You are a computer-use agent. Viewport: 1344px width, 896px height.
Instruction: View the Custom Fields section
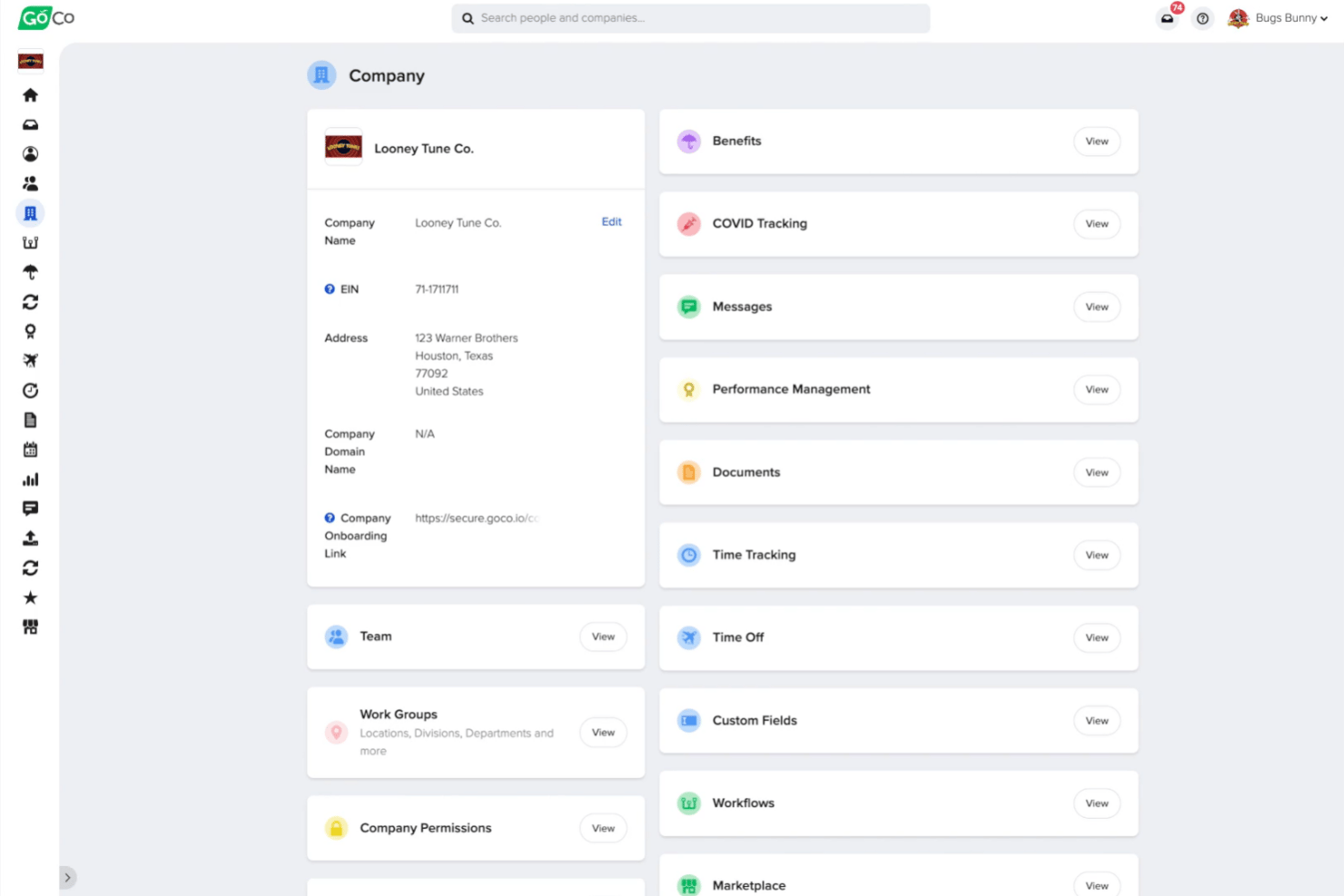click(x=1097, y=721)
